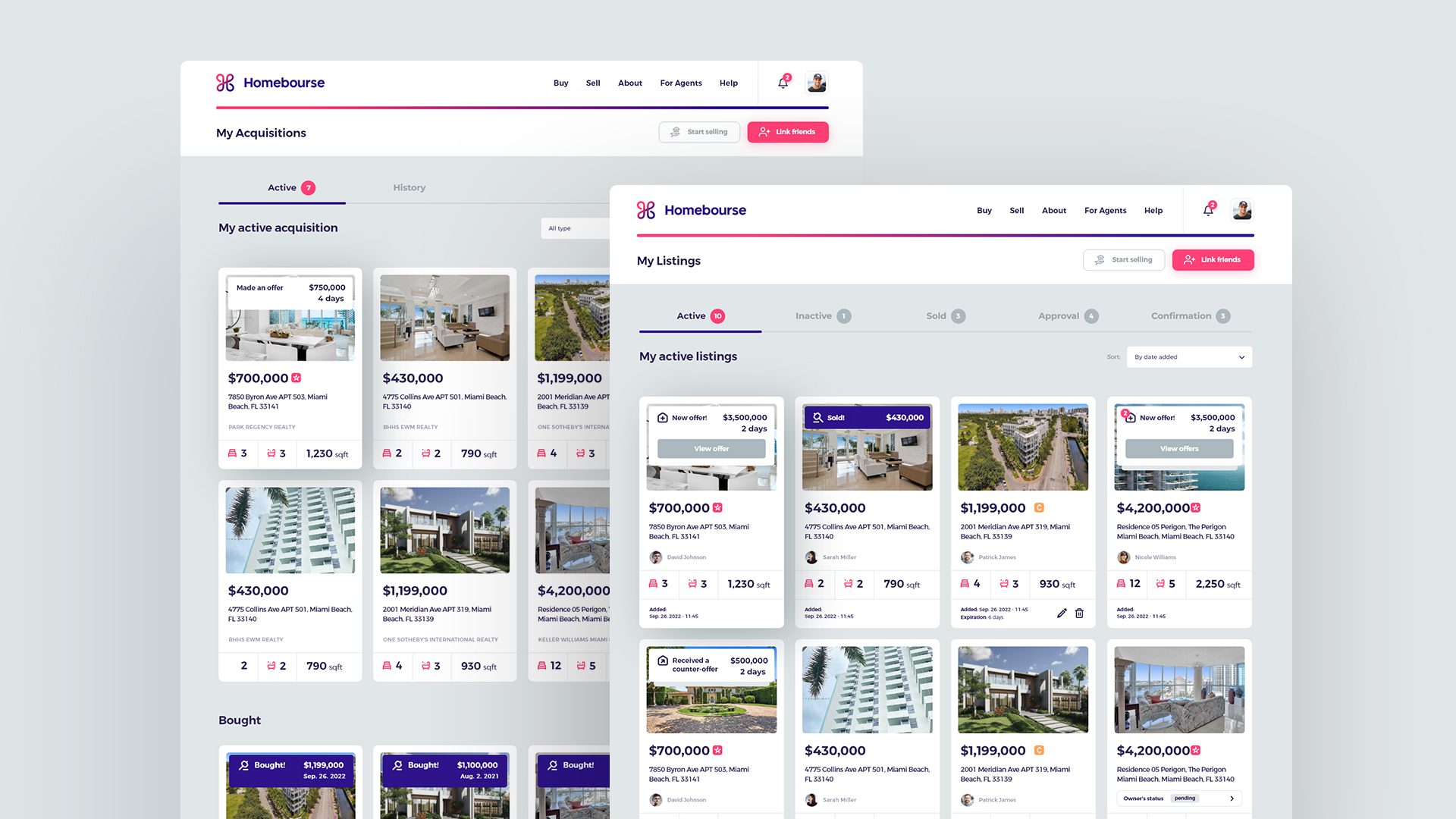Click the orange C badge beside $1,199,000

[x=1039, y=507]
